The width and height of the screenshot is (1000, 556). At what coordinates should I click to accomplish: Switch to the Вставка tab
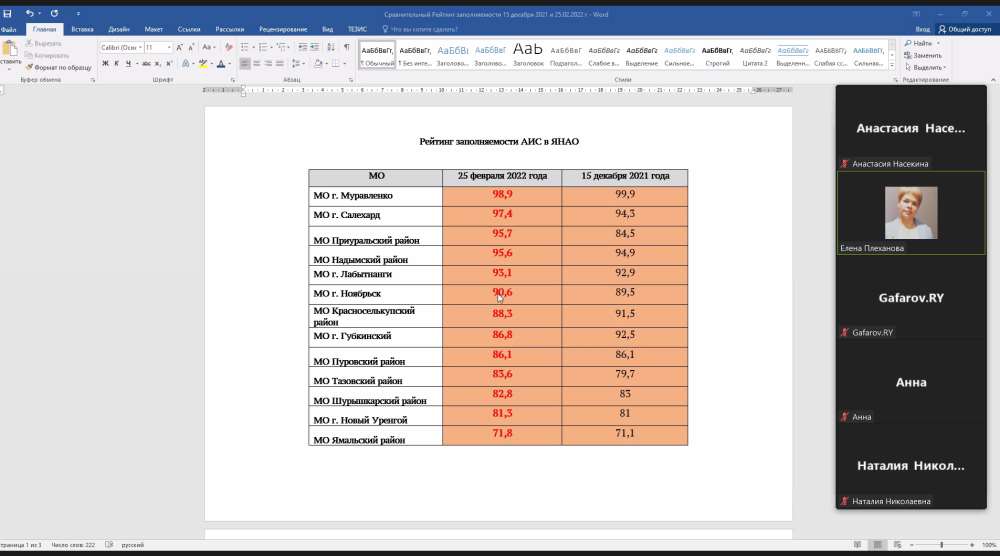click(x=82, y=29)
